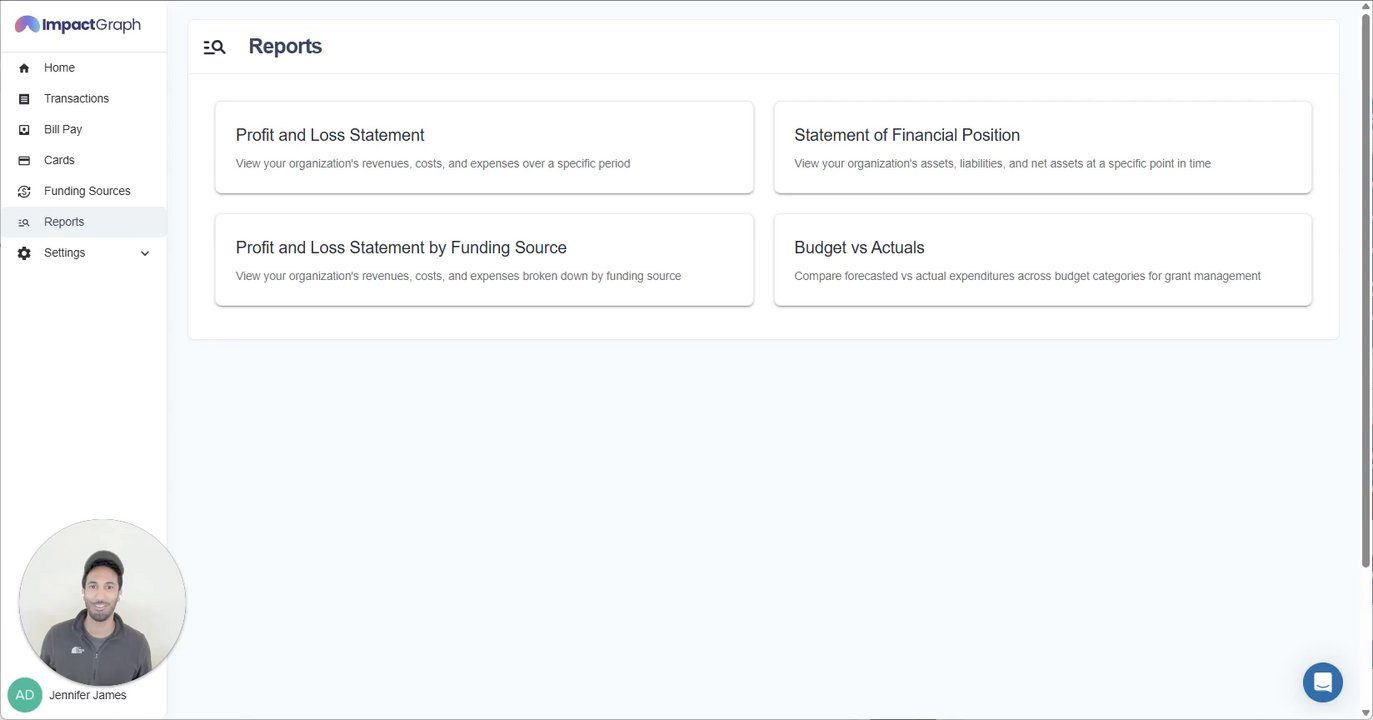Open Profit and Loss Statement report
Image resolution: width=1373 pixels, height=720 pixels.
pyautogui.click(x=484, y=147)
